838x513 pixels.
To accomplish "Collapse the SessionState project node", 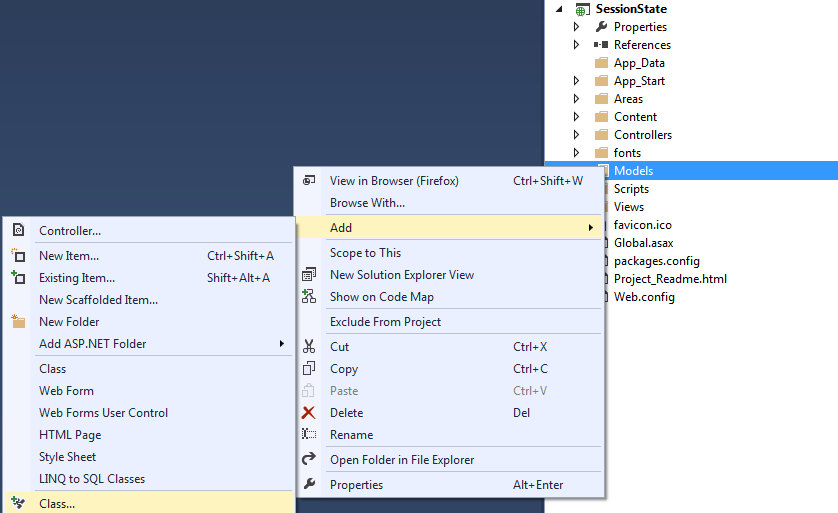I will 560,9.
